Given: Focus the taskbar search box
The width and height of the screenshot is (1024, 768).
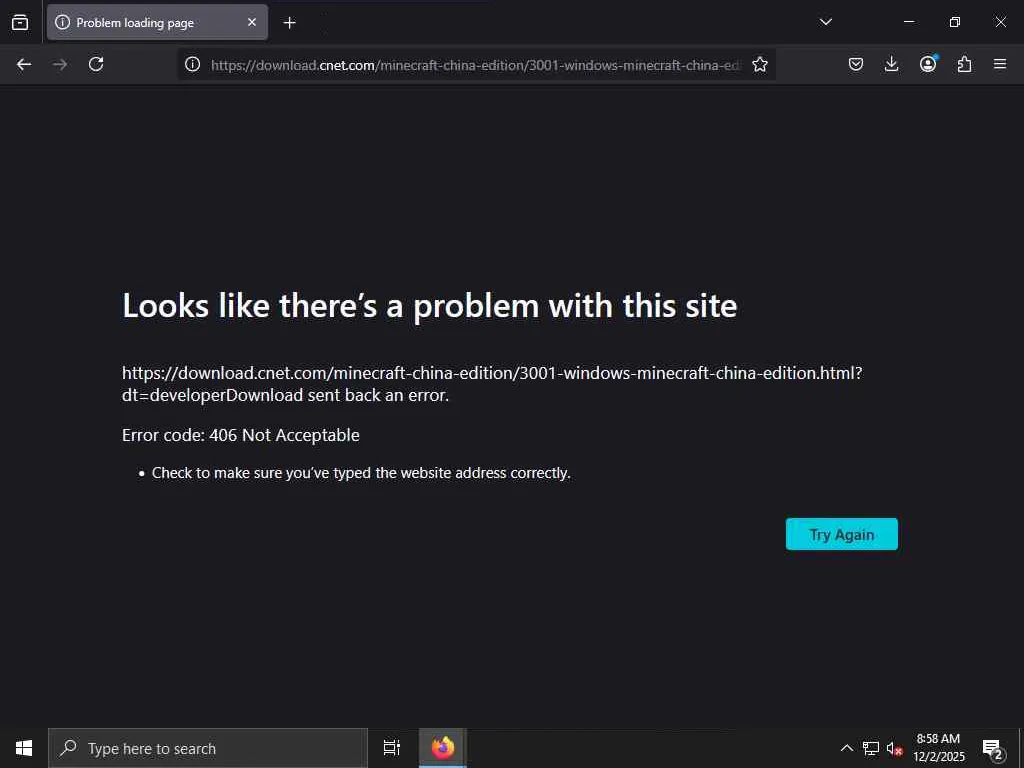Looking at the screenshot, I should point(208,748).
